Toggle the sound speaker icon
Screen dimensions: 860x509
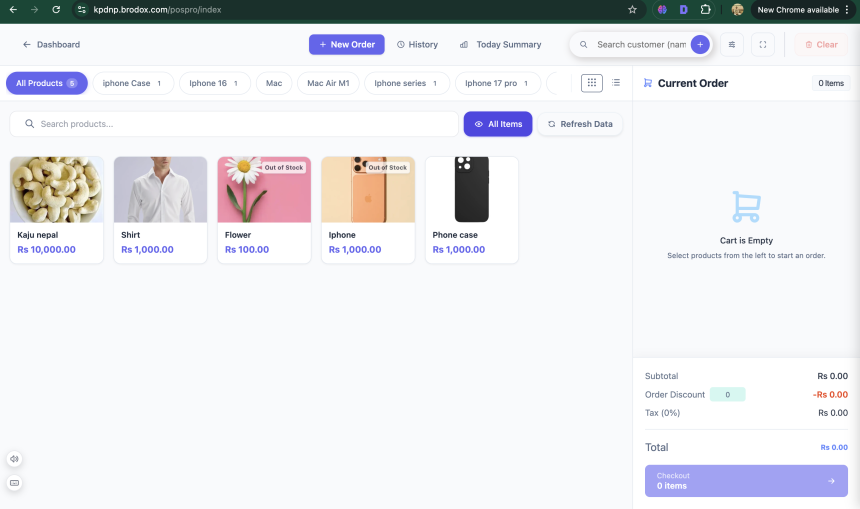point(14,459)
